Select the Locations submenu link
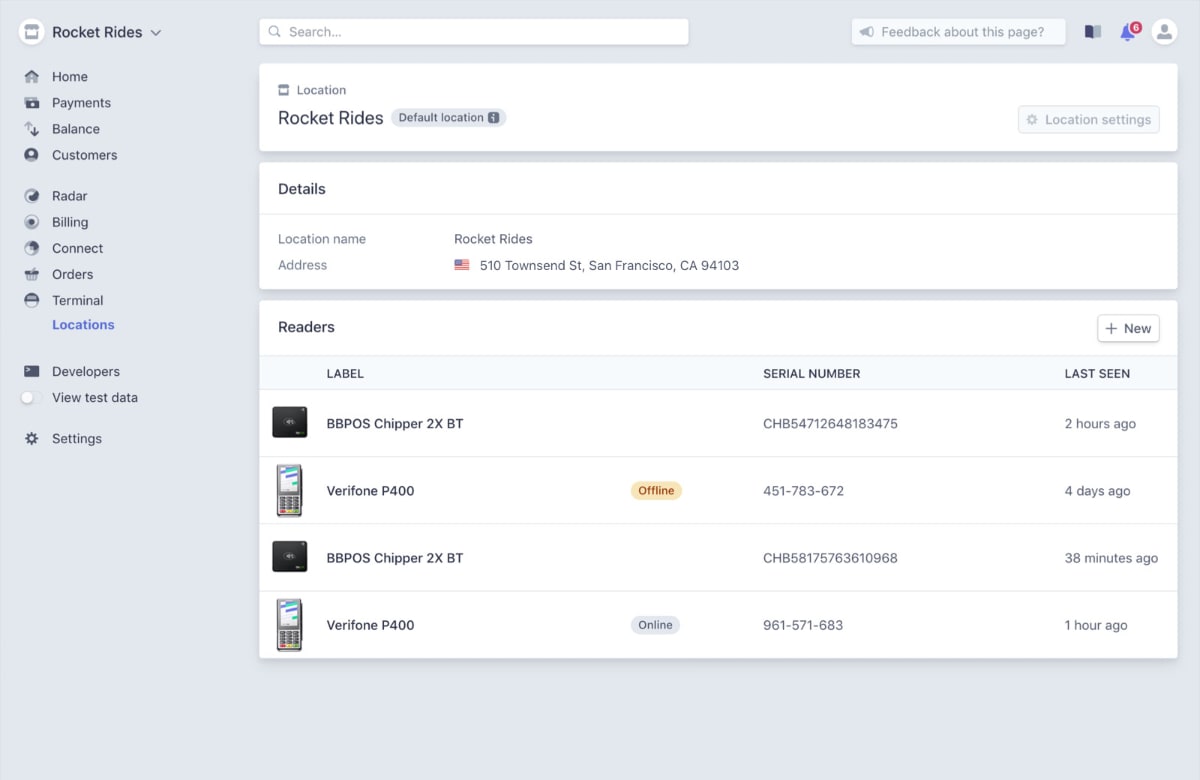 [83, 325]
